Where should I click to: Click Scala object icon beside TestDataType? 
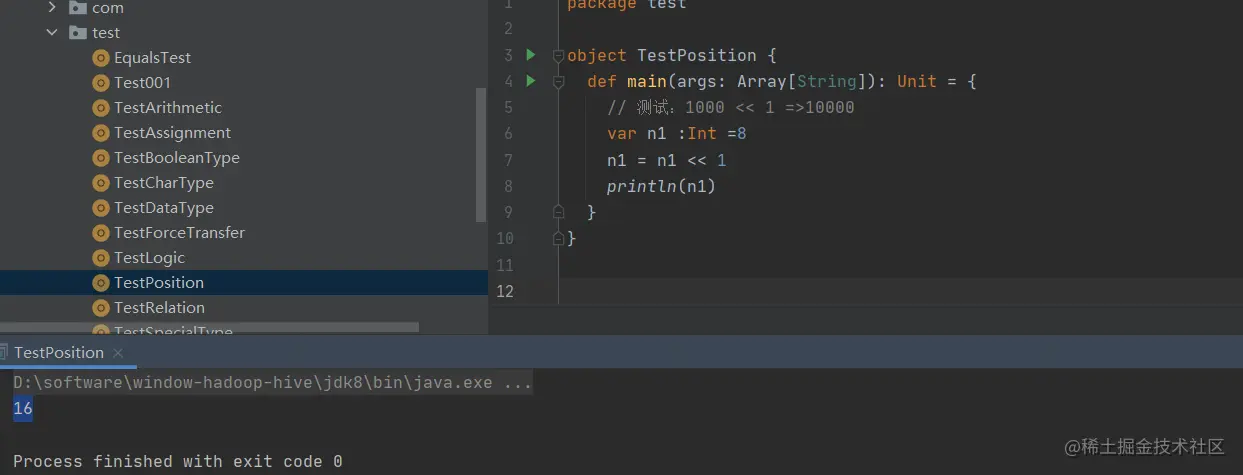click(100, 208)
